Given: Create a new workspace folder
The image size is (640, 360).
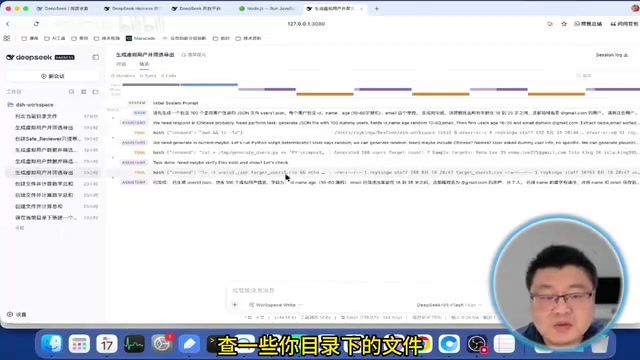Looking at the screenshot, I should (x=96, y=92).
